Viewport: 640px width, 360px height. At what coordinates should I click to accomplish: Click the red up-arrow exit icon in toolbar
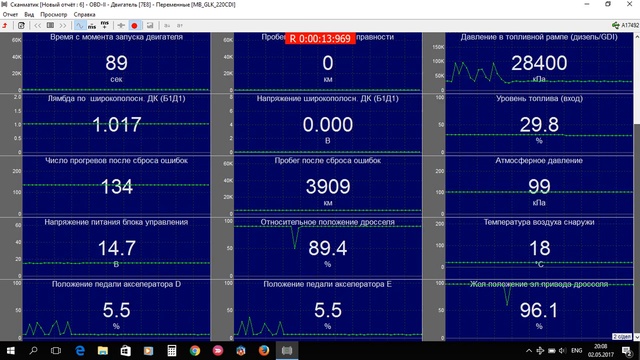coord(5,26)
